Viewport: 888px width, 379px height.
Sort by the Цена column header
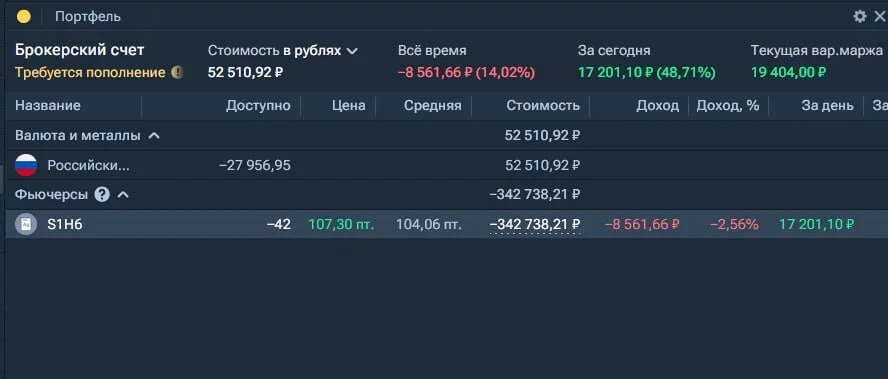tap(349, 105)
